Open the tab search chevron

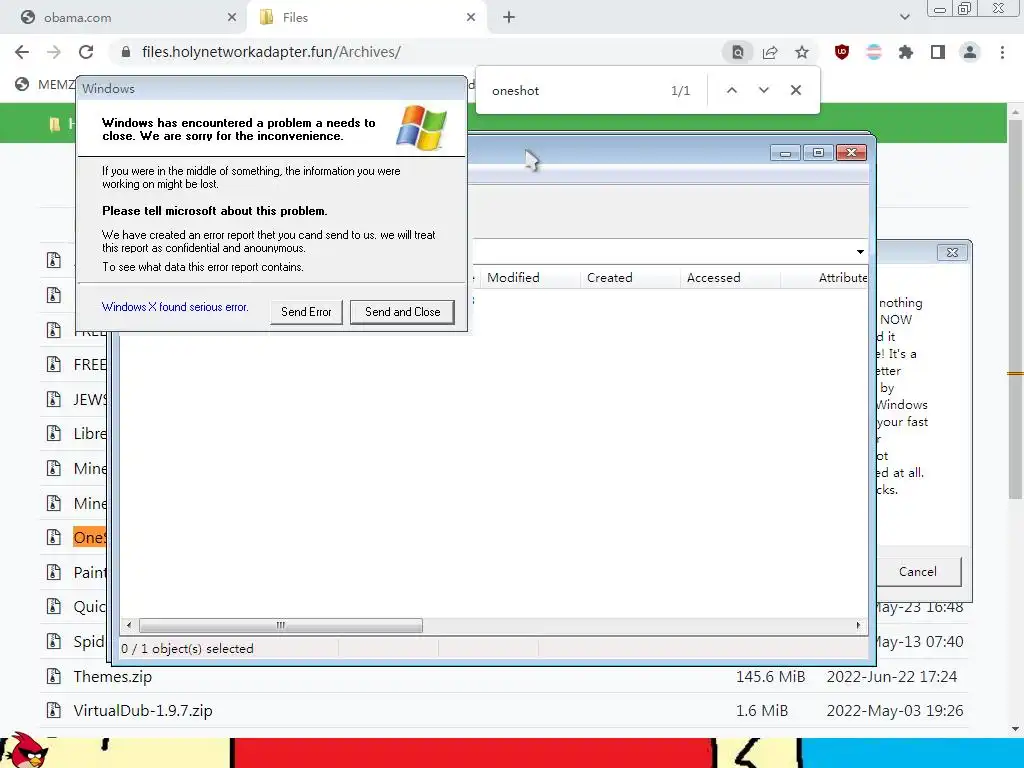pos(904,17)
